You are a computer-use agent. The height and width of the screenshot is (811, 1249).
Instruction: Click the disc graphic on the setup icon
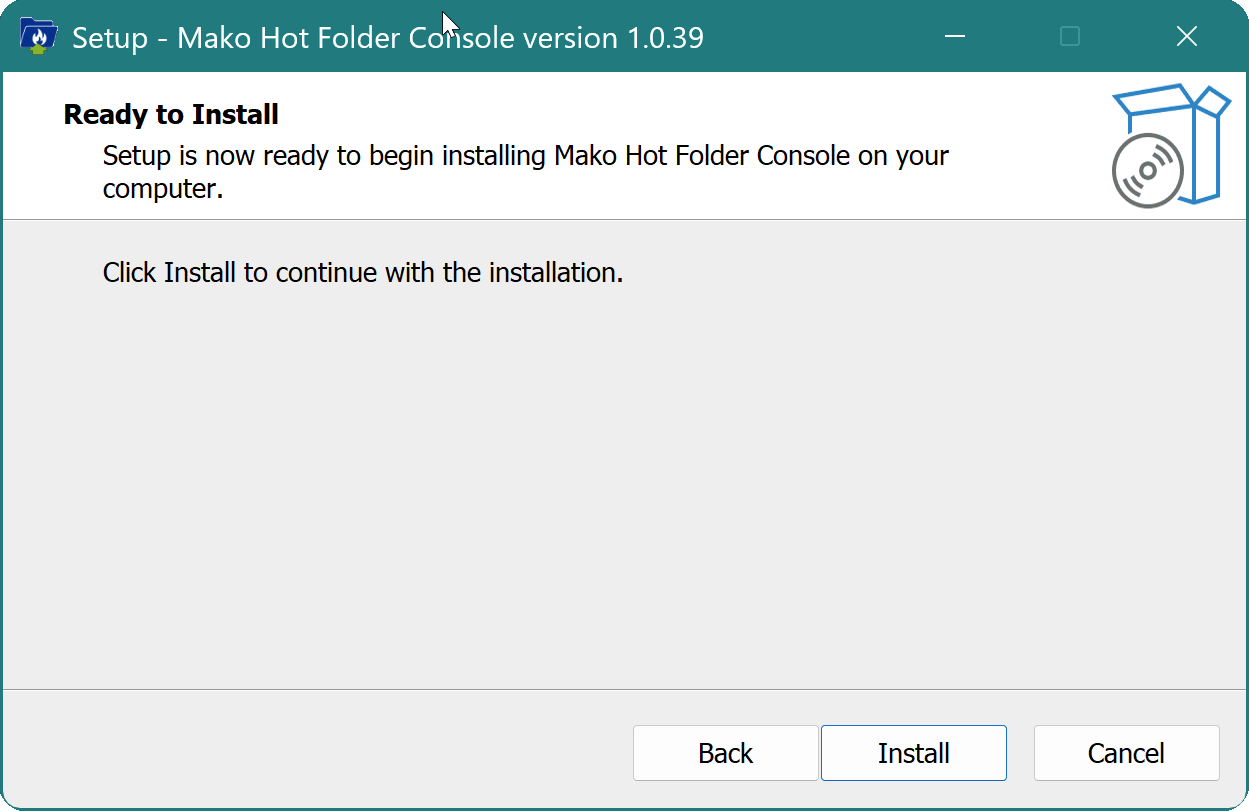[x=1147, y=171]
